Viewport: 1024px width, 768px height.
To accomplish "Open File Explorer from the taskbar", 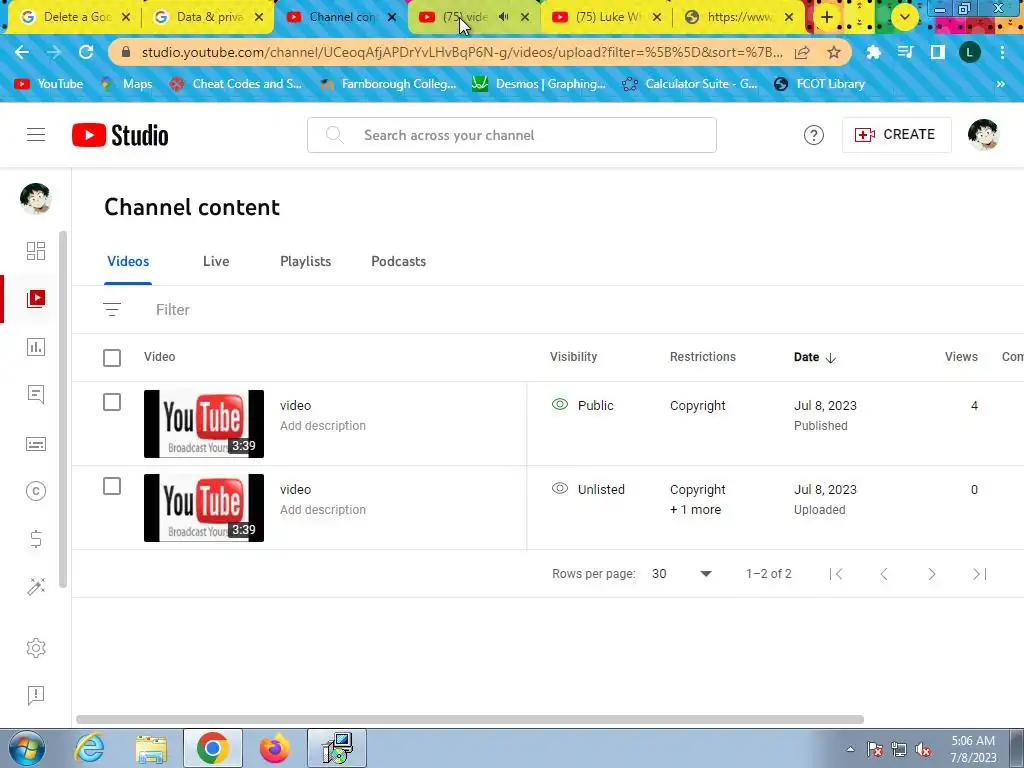I will pos(151,748).
